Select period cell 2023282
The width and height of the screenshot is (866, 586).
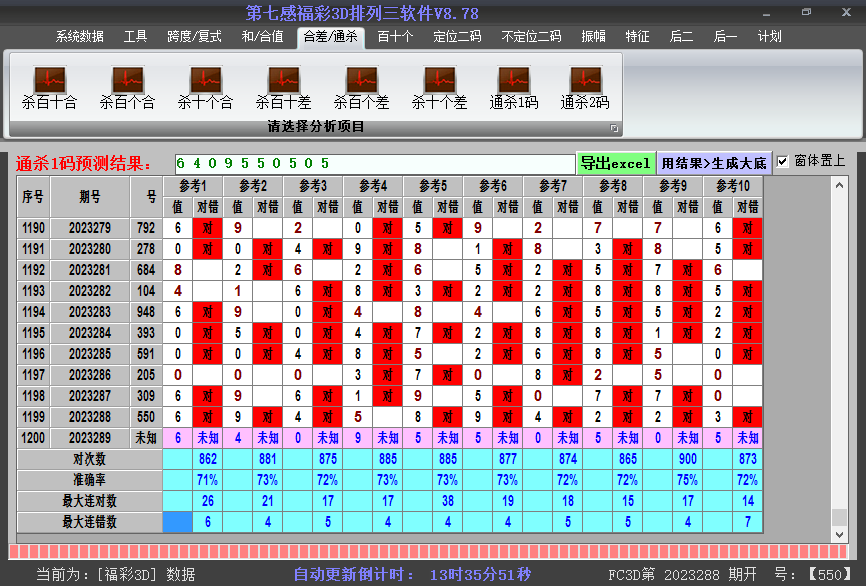point(89,291)
